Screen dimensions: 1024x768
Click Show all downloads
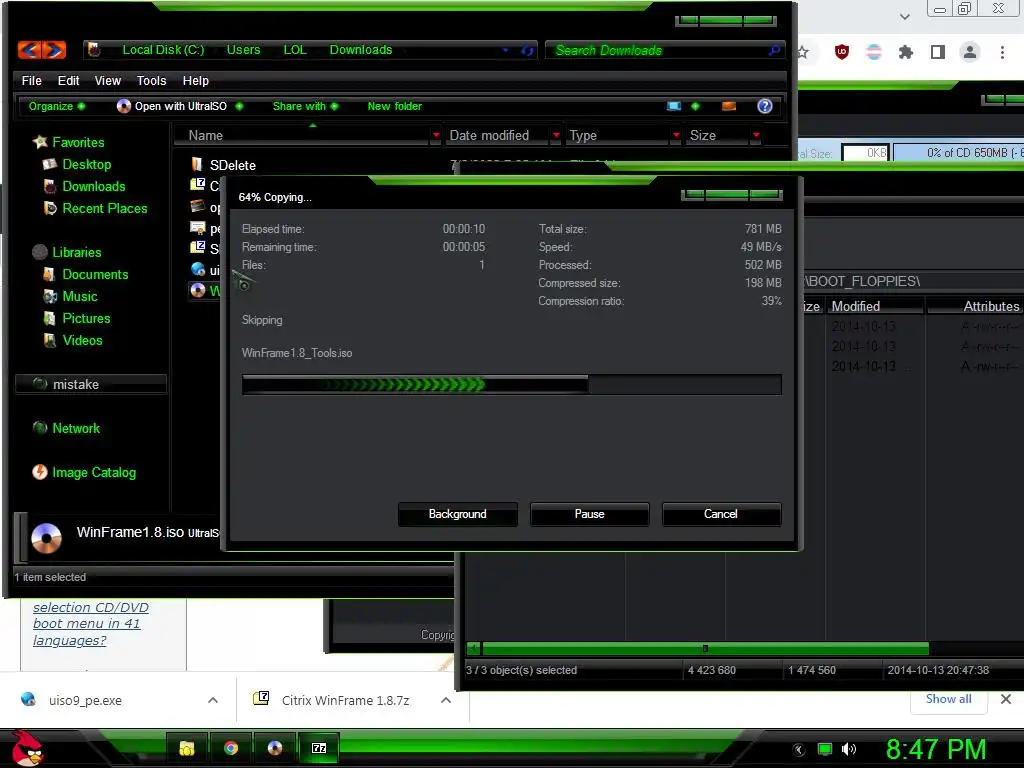click(x=948, y=699)
